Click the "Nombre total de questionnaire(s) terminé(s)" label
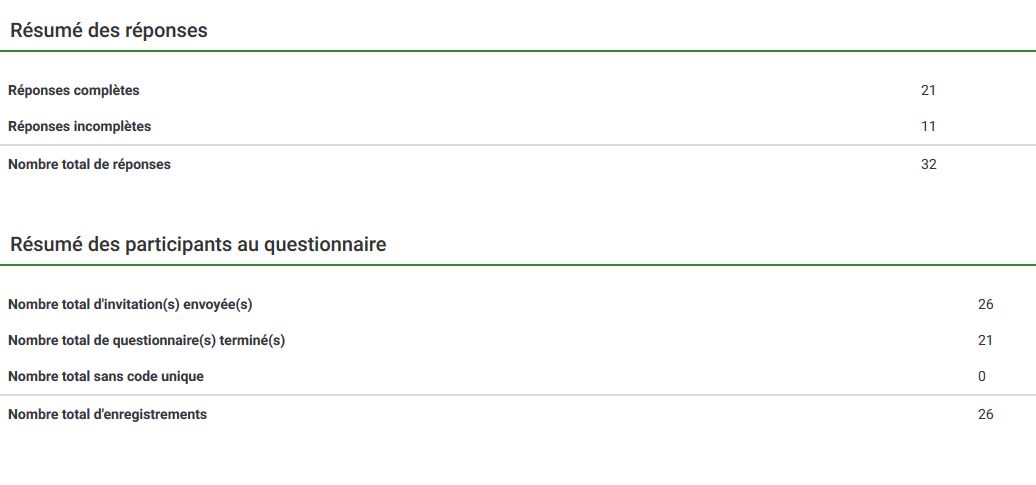1036x485 pixels. (x=146, y=341)
